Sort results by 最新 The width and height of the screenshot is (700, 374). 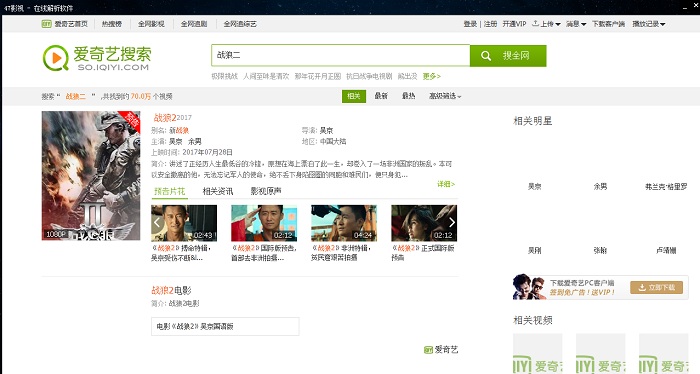381,96
